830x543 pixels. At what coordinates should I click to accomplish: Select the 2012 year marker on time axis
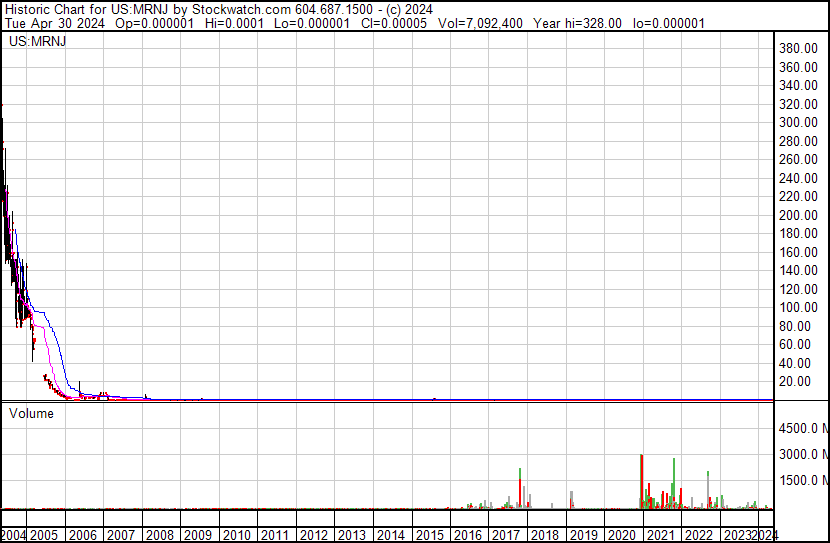(313, 534)
